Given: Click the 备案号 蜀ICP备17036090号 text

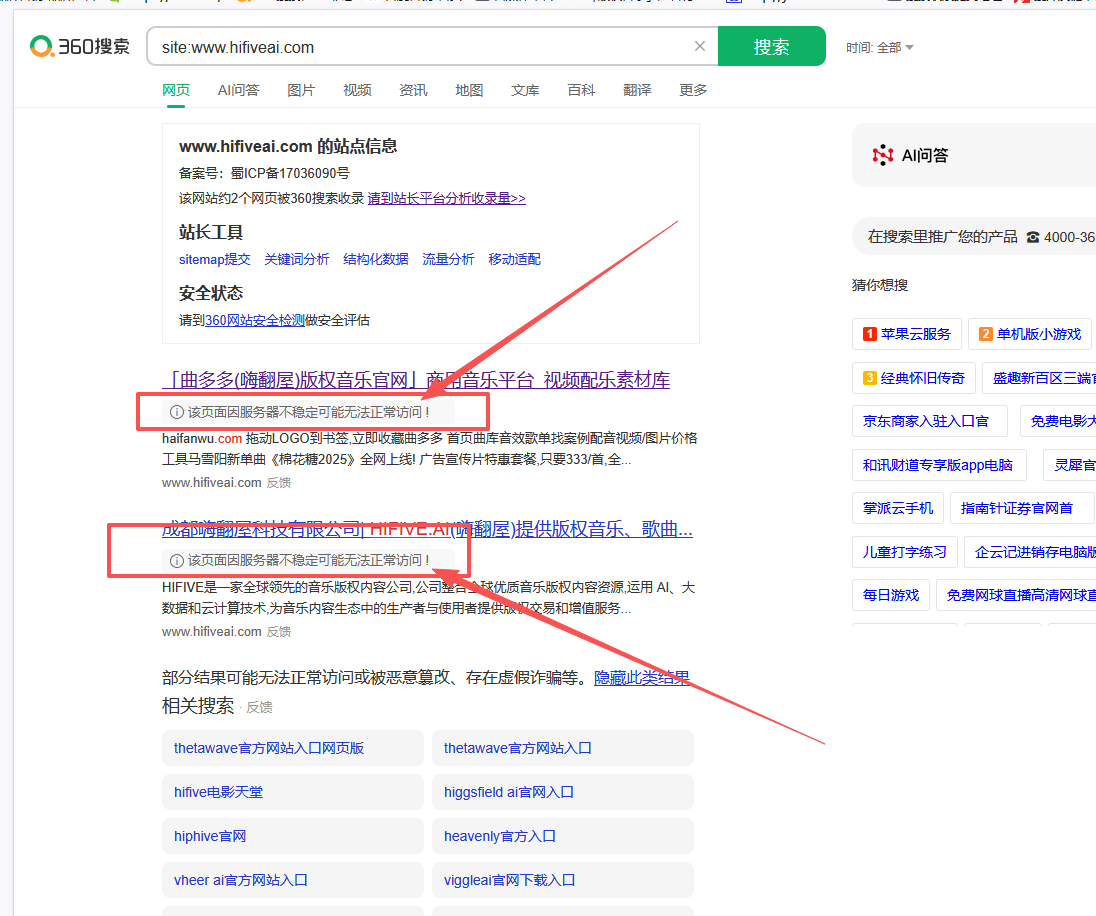Looking at the screenshot, I should (x=264, y=173).
